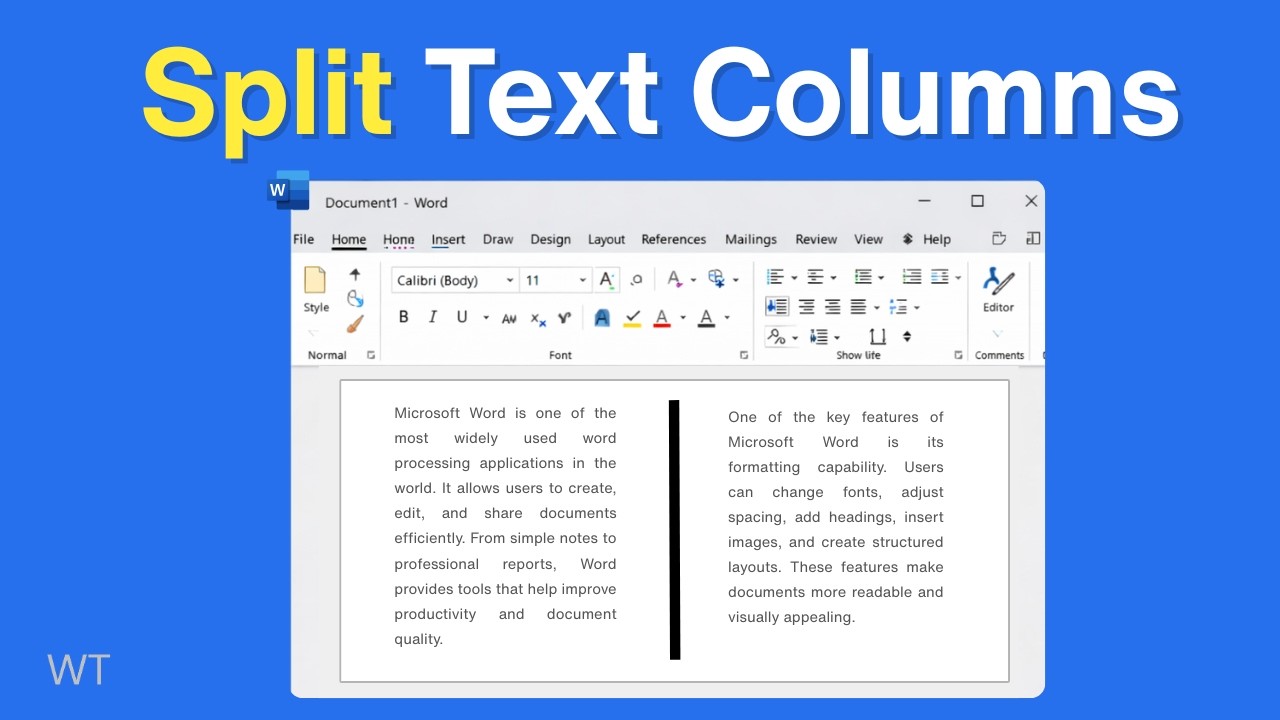The height and width of the screenshot is (720, 1280).
Task: Click the bracket-shaped column width icon
Action: coord(877,336)
